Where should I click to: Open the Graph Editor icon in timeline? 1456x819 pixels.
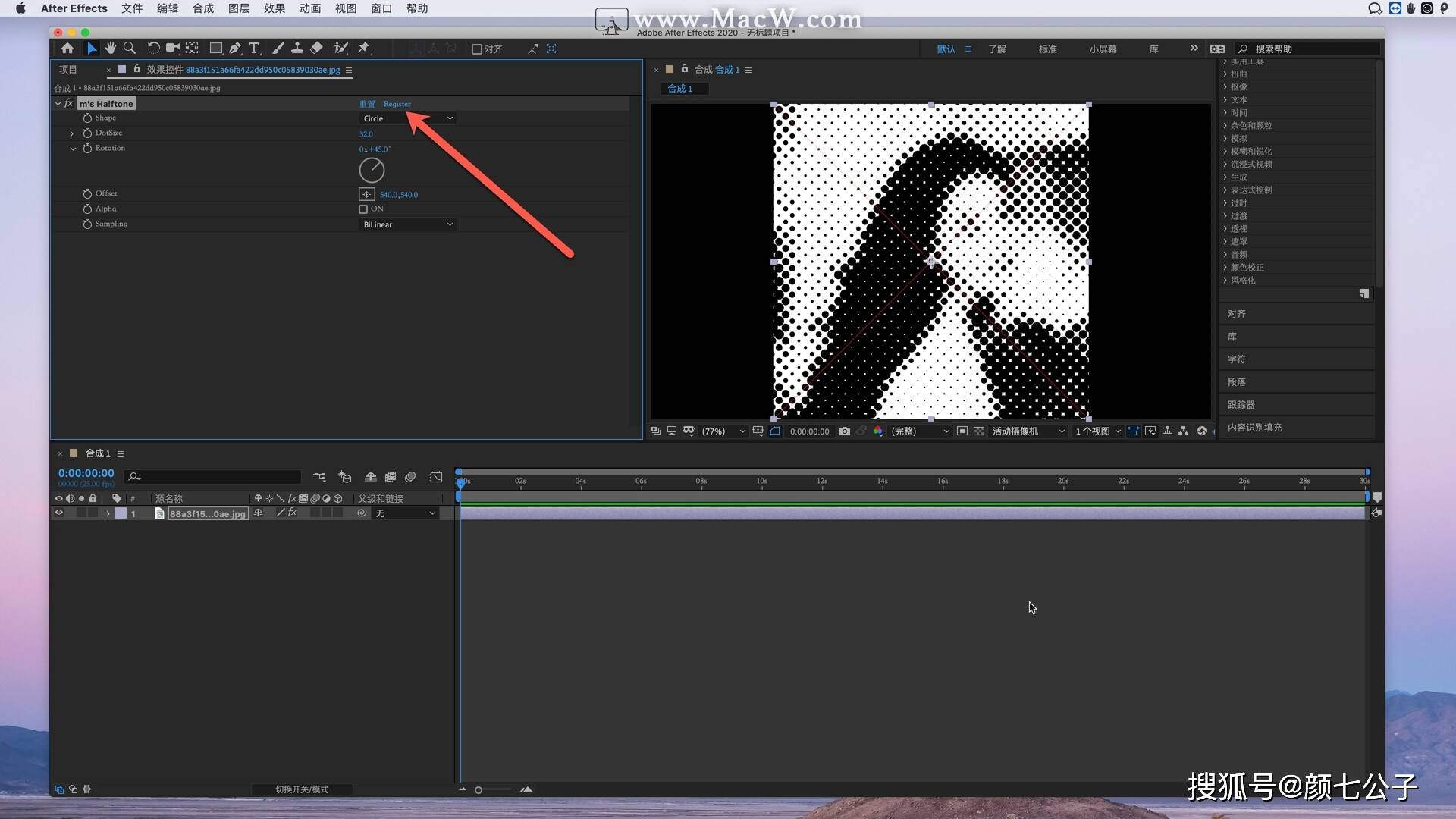tap(436, 477)
